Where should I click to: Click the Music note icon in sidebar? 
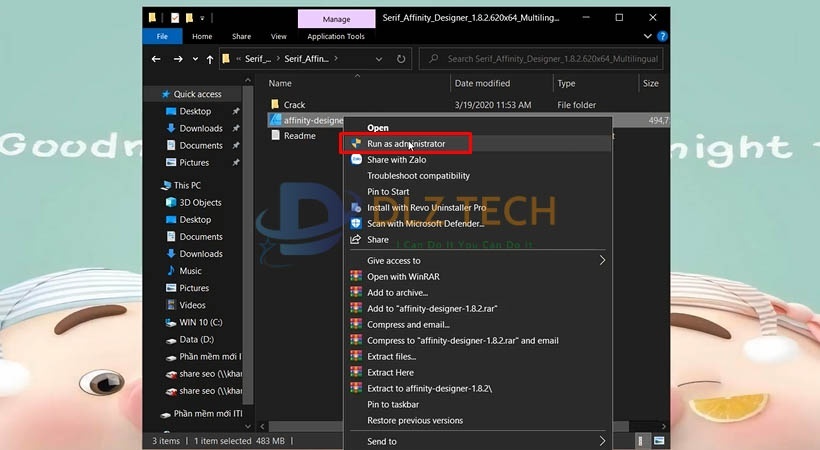pos(170,271)
